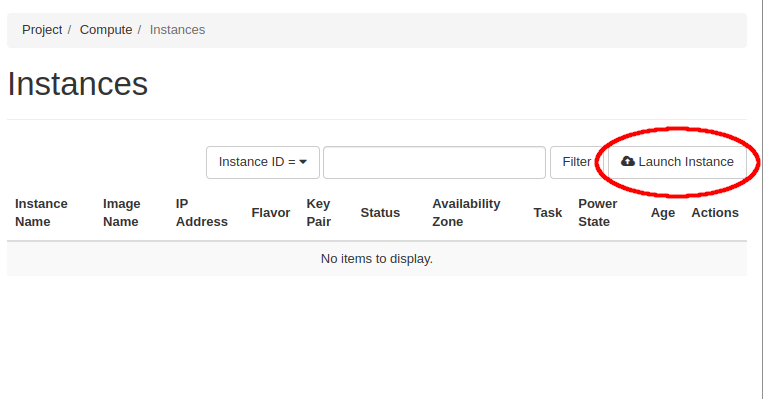Click the Power State column header
763x399 pixels.
click(598, 213)
